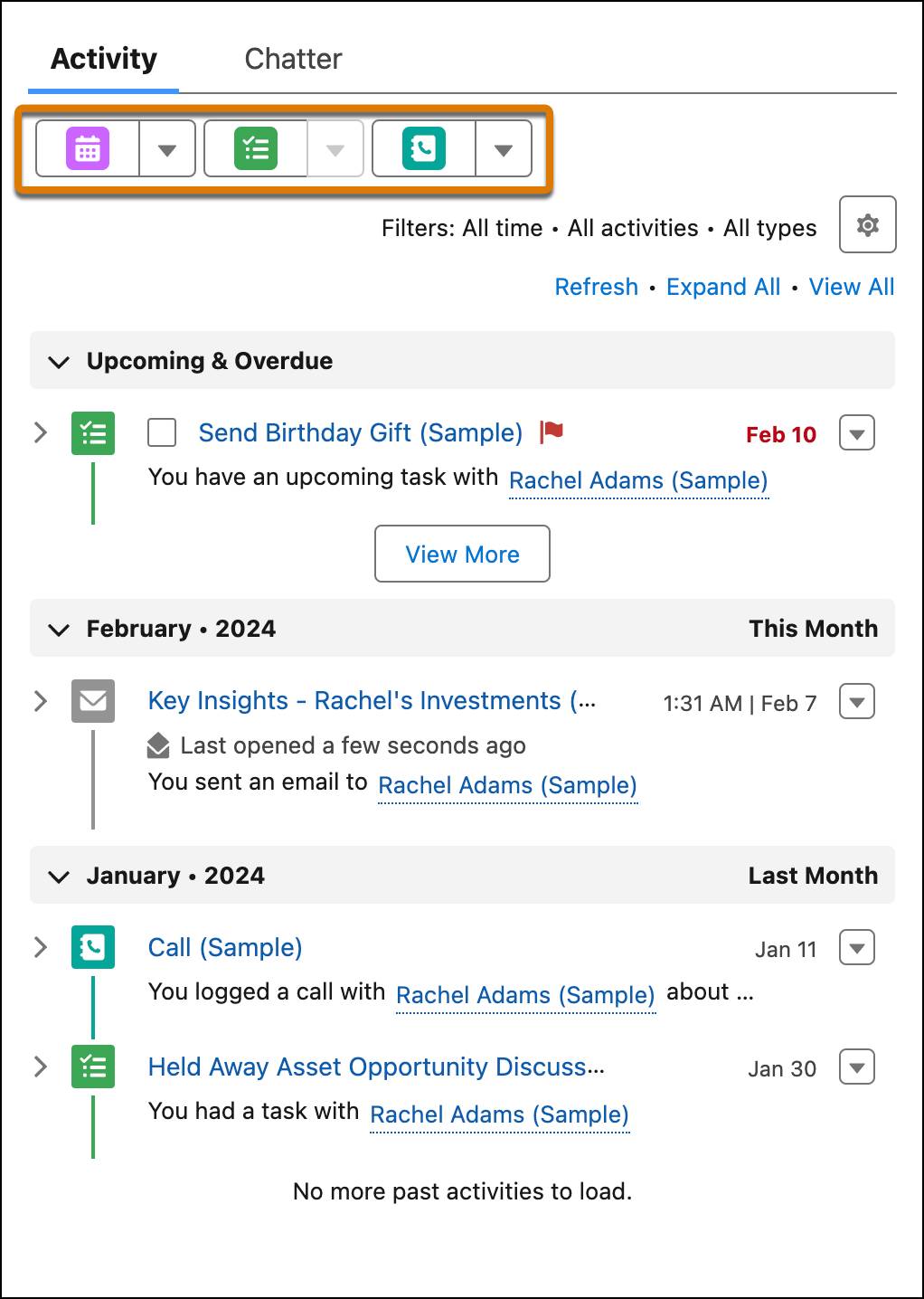
Task: Select the Activity tab
Action: click(102, 58)
